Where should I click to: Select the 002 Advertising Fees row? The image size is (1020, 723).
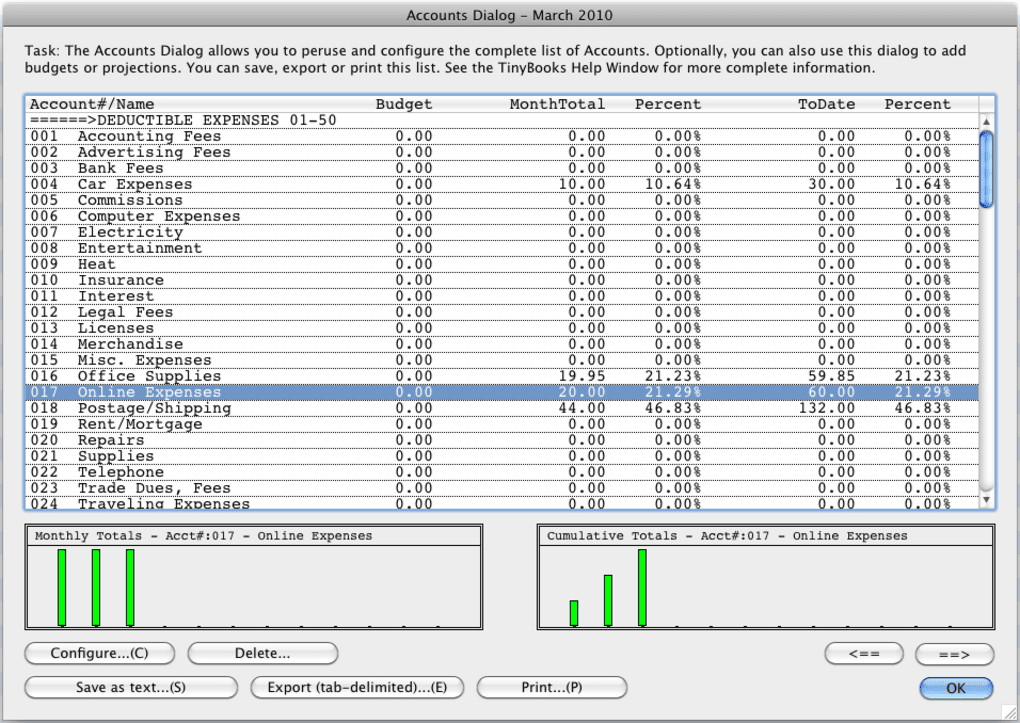[502, 152]
